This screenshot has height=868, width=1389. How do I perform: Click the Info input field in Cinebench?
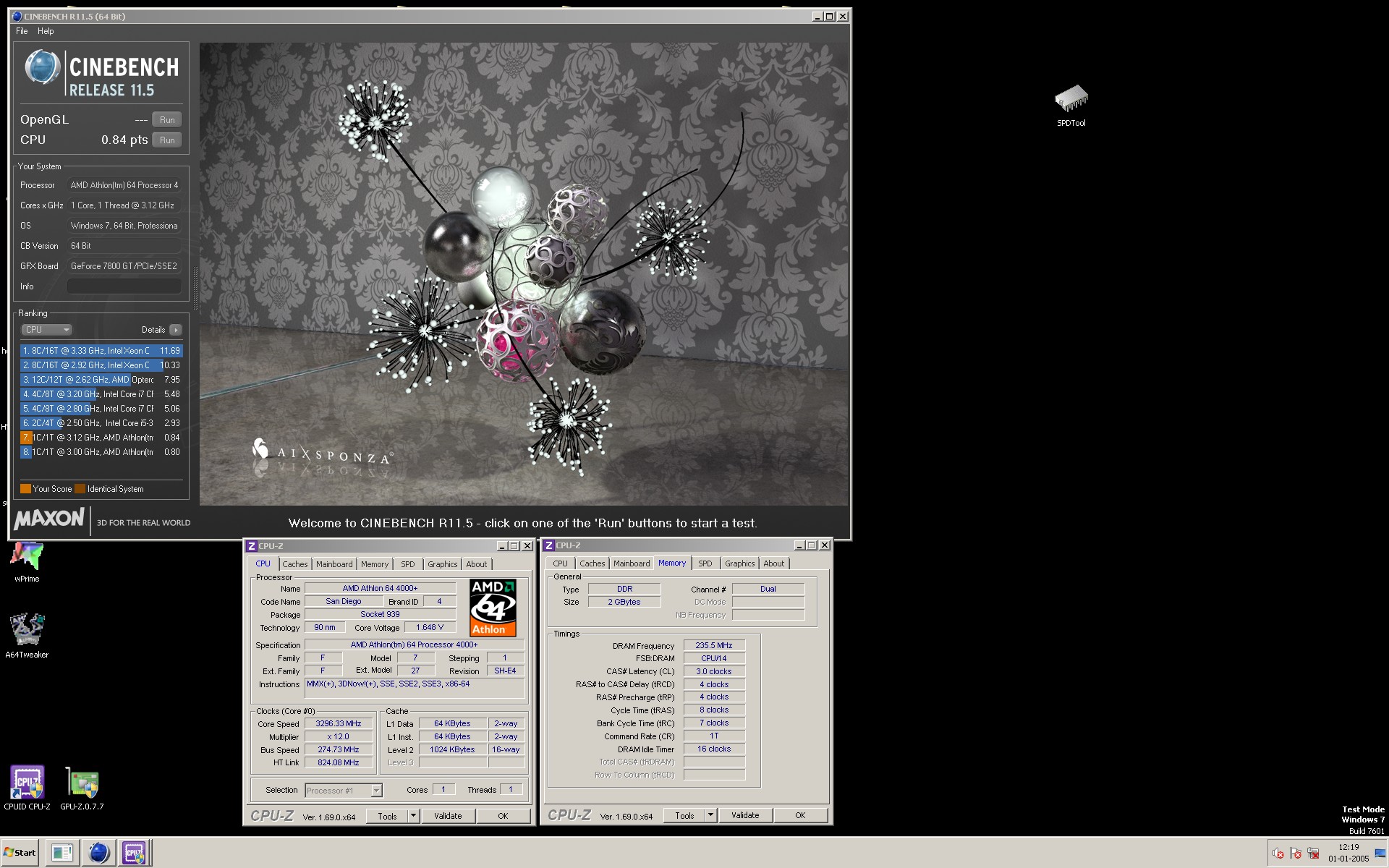tap(124, 286)
